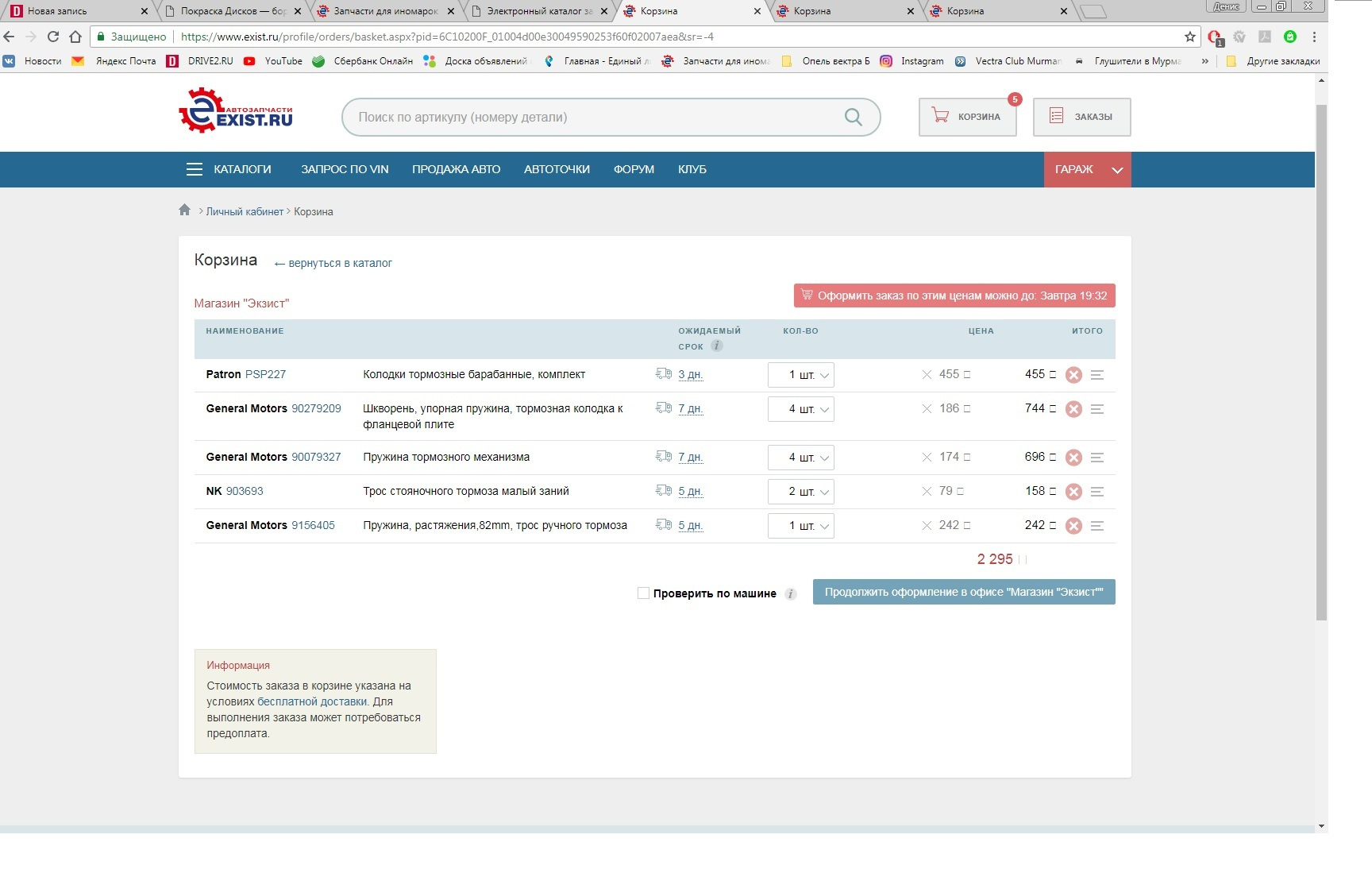Remove NK 903693 item from basket
This screenshot has height=877, width=1372.
pos(1073,492)
